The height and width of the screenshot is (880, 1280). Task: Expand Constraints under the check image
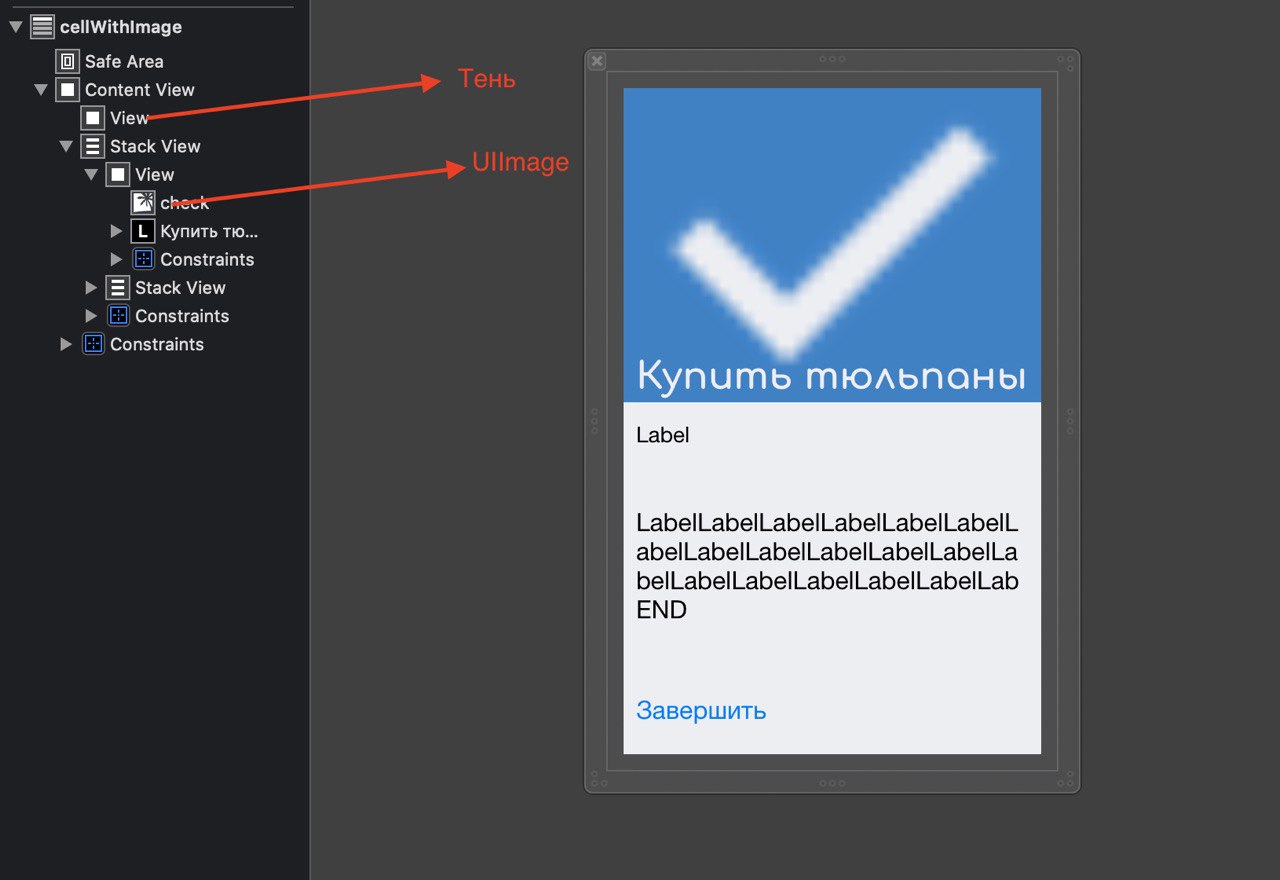[x=116, y=259]
